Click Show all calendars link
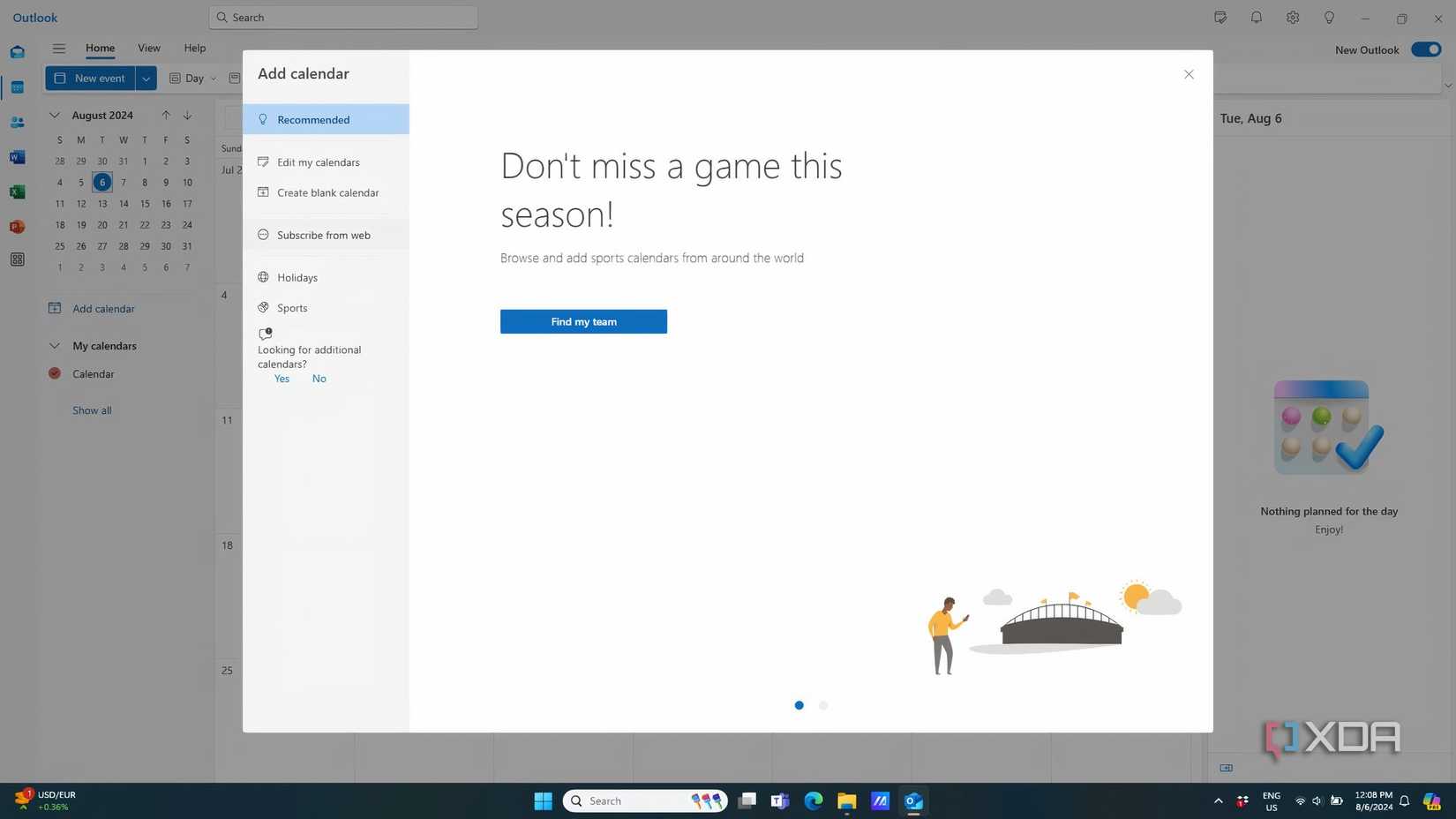The height and width of the screenshot is (819, 1456). (x=92, y=410)
